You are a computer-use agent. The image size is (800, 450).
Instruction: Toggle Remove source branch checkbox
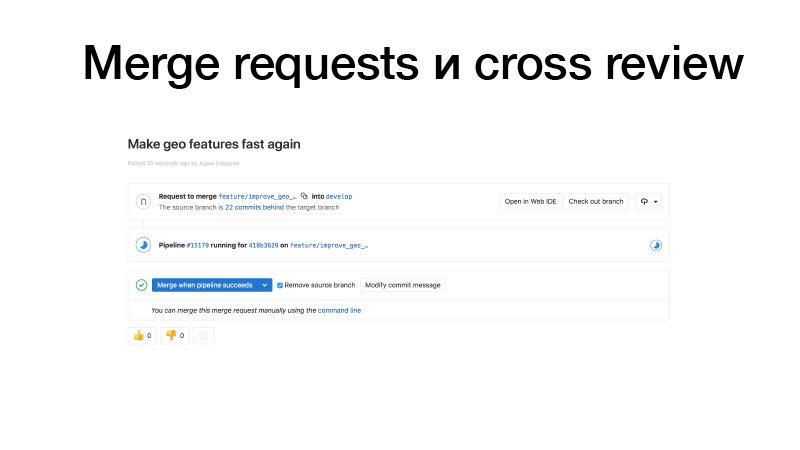click(280, 285)
